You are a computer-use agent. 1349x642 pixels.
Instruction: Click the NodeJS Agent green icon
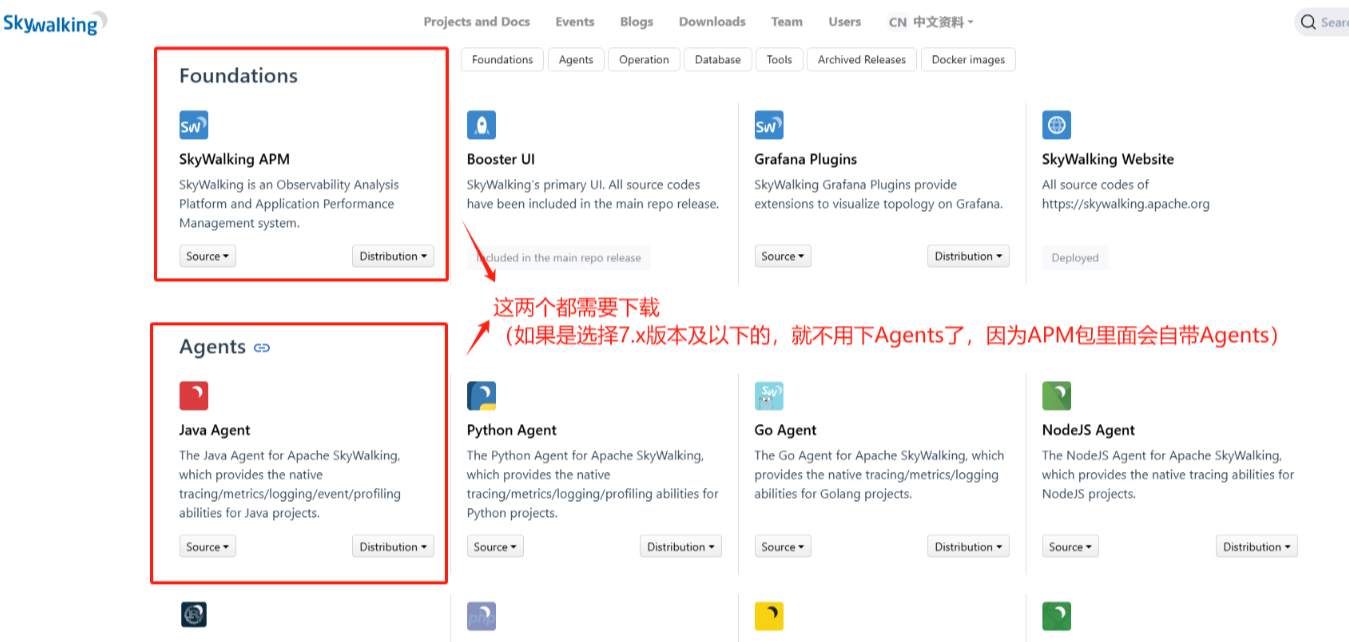(1057, 396)
